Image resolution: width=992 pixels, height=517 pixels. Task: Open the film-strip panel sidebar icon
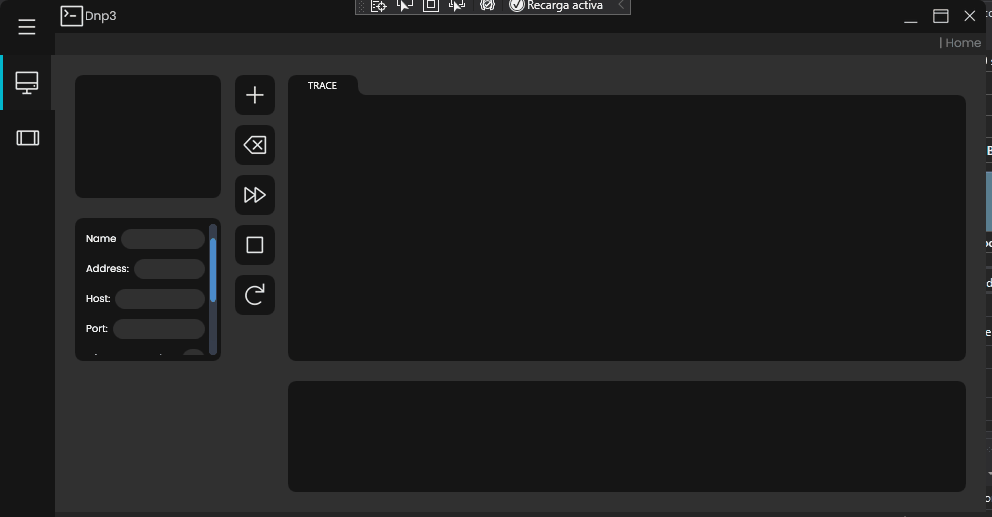click(27, 138)
